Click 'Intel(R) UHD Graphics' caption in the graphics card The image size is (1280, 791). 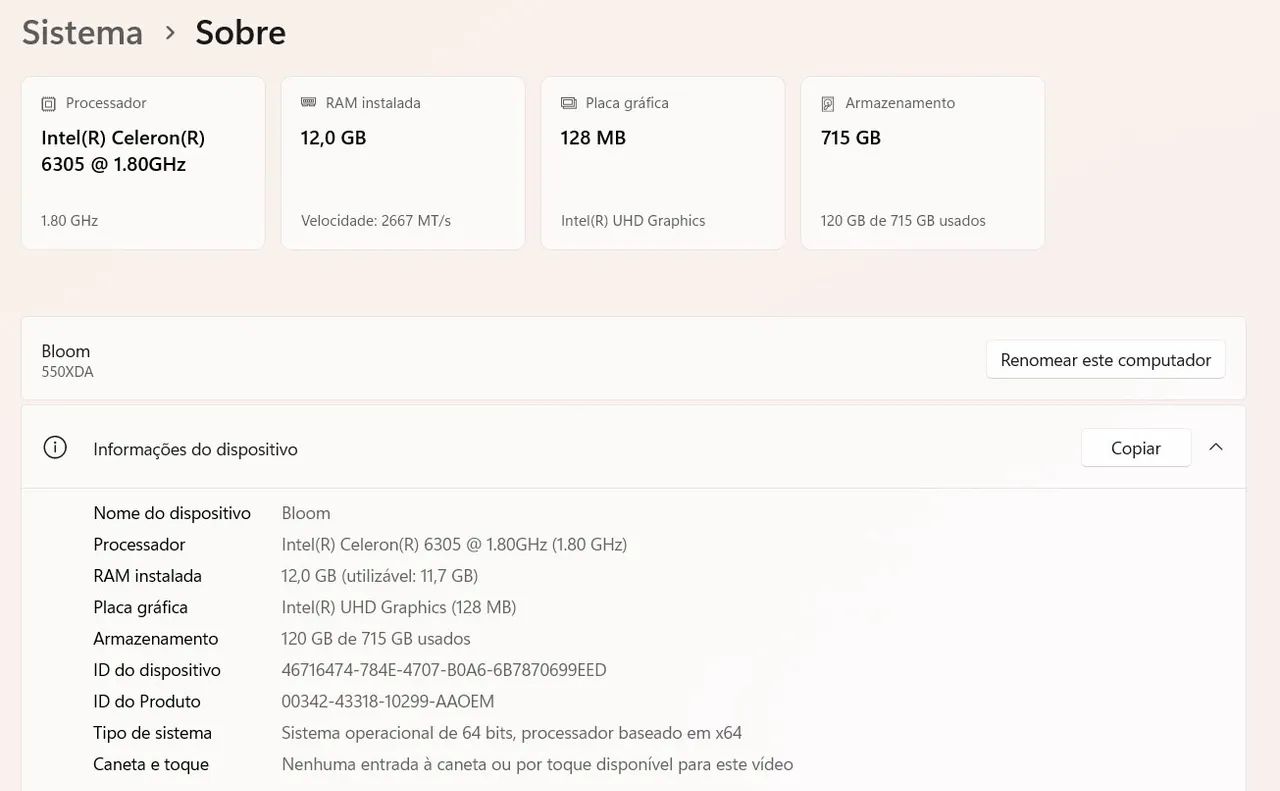633,221
